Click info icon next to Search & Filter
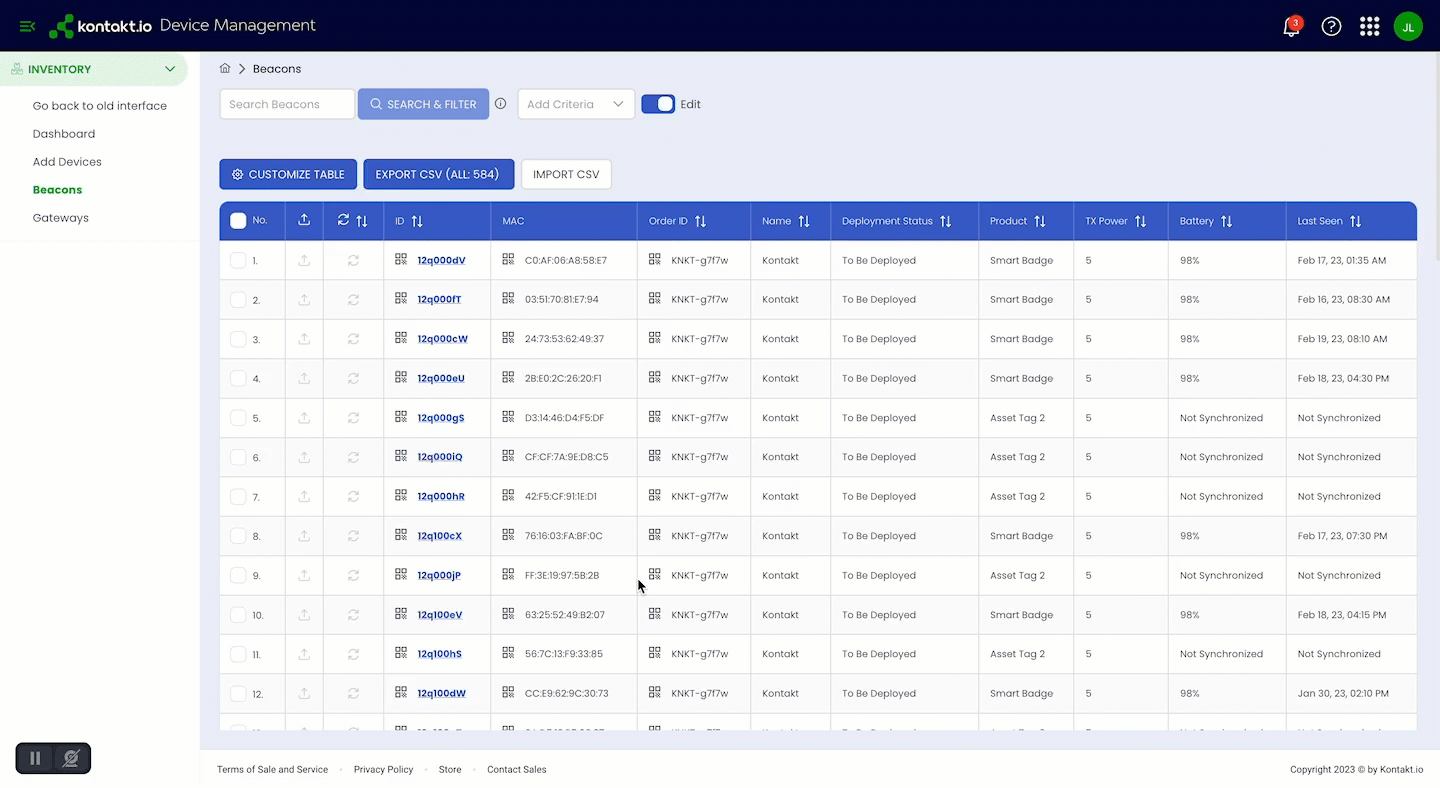 500,103
